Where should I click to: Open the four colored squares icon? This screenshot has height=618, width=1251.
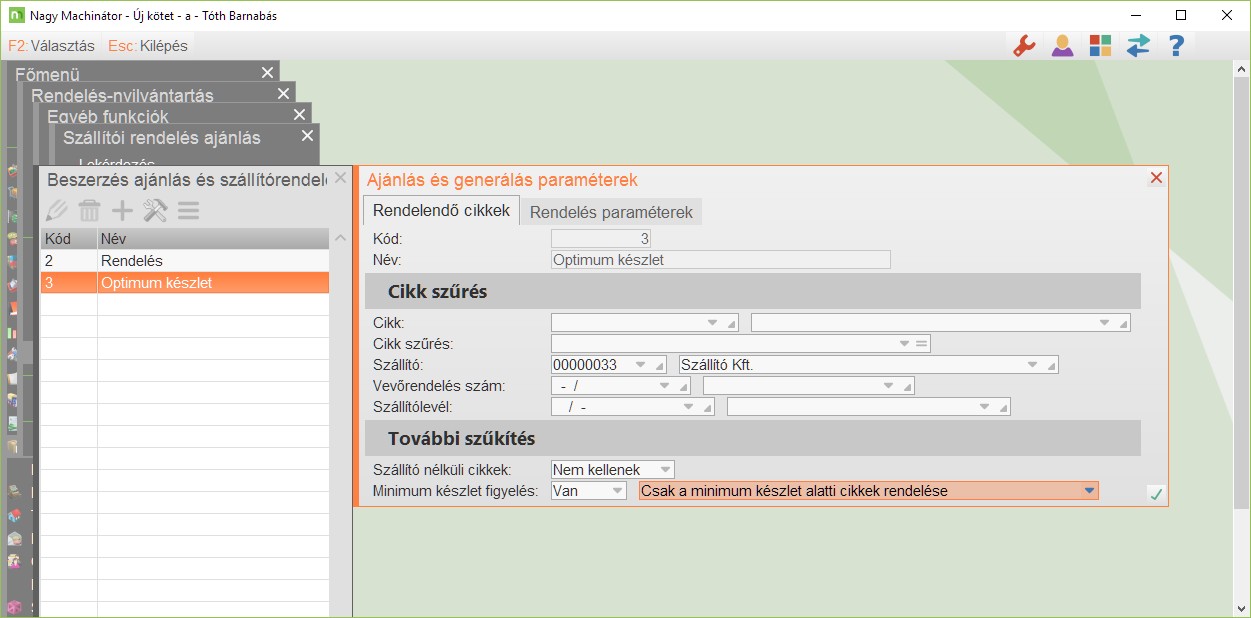tap(1100, 46)
